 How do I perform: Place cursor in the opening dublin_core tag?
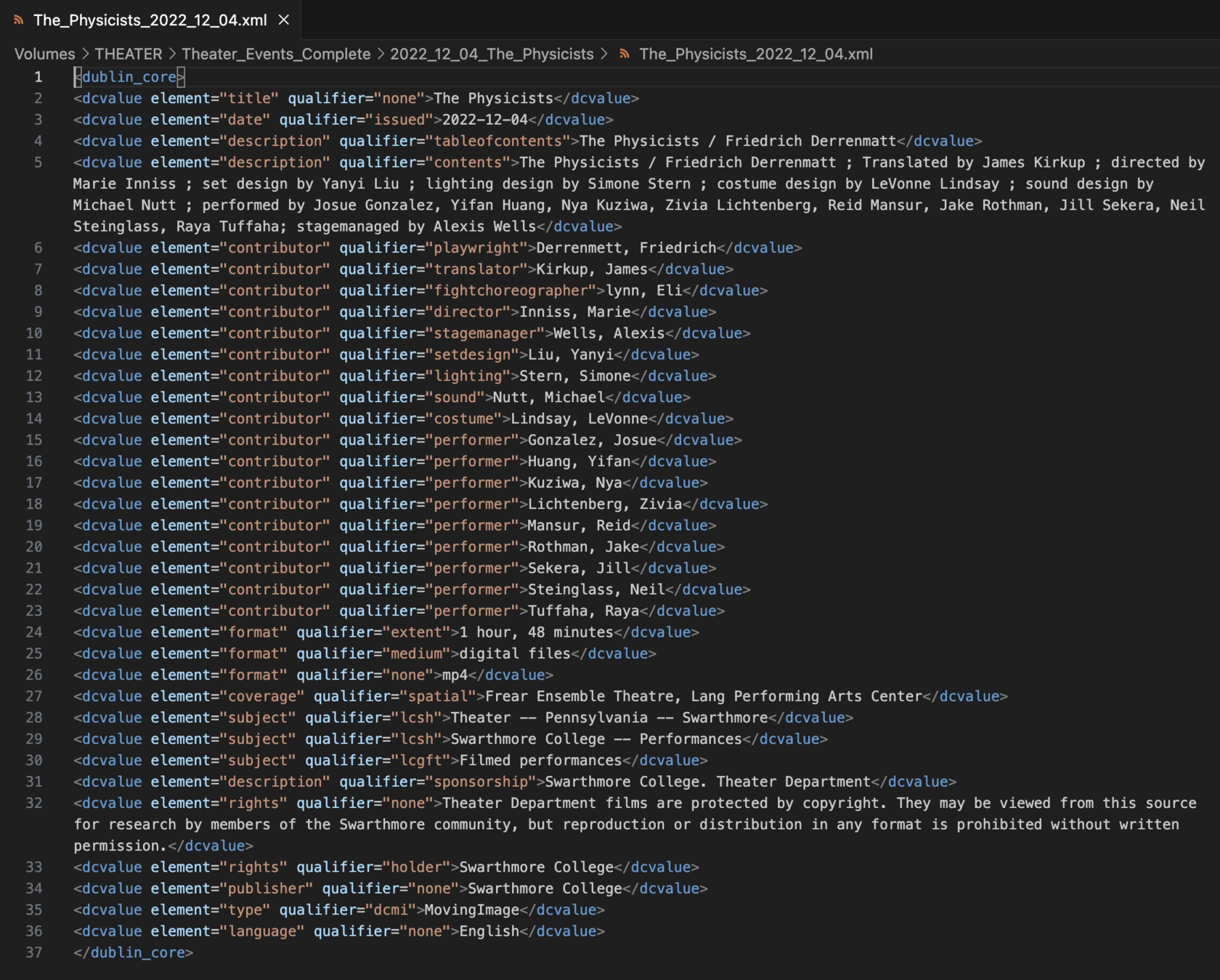(129, 77)
